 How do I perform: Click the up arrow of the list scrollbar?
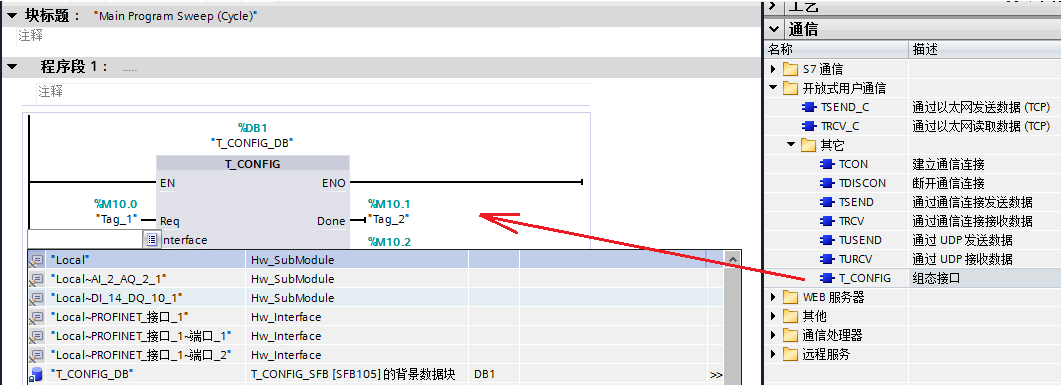pyautogui.click(x=732, y=258)
